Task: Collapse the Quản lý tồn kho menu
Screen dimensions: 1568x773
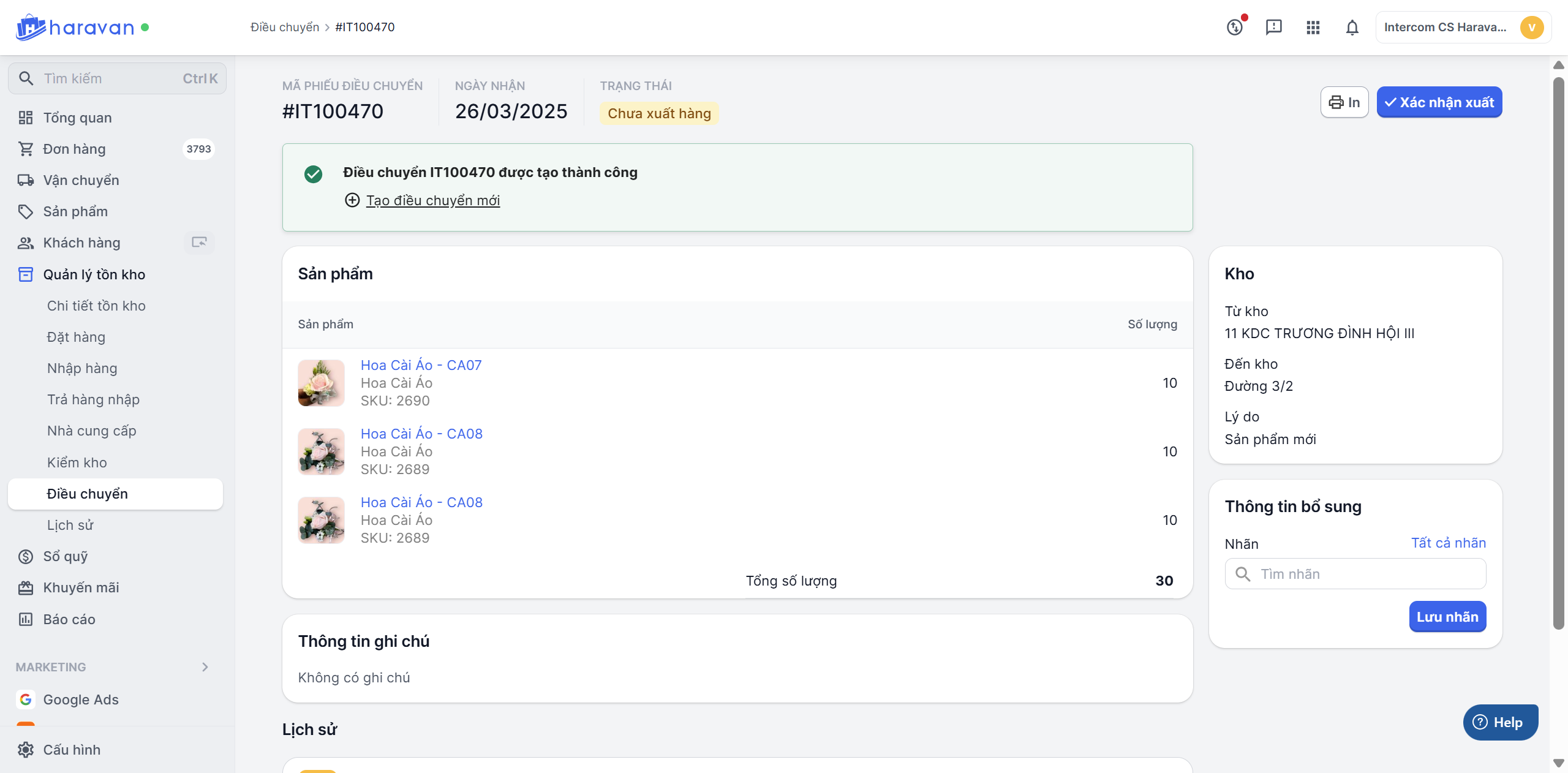Action: click(x=94, y=274)
